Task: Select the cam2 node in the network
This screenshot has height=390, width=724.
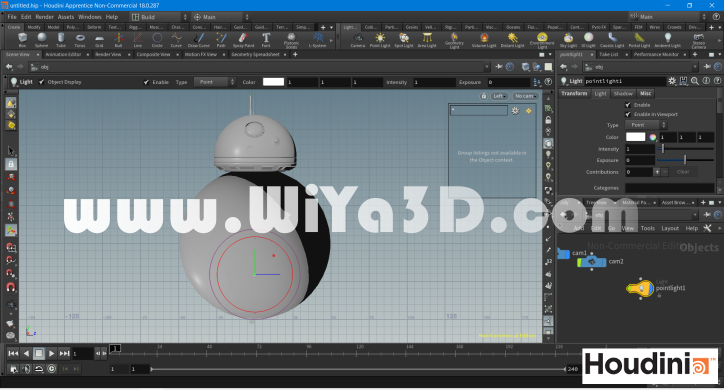Action: coord(591,262)
